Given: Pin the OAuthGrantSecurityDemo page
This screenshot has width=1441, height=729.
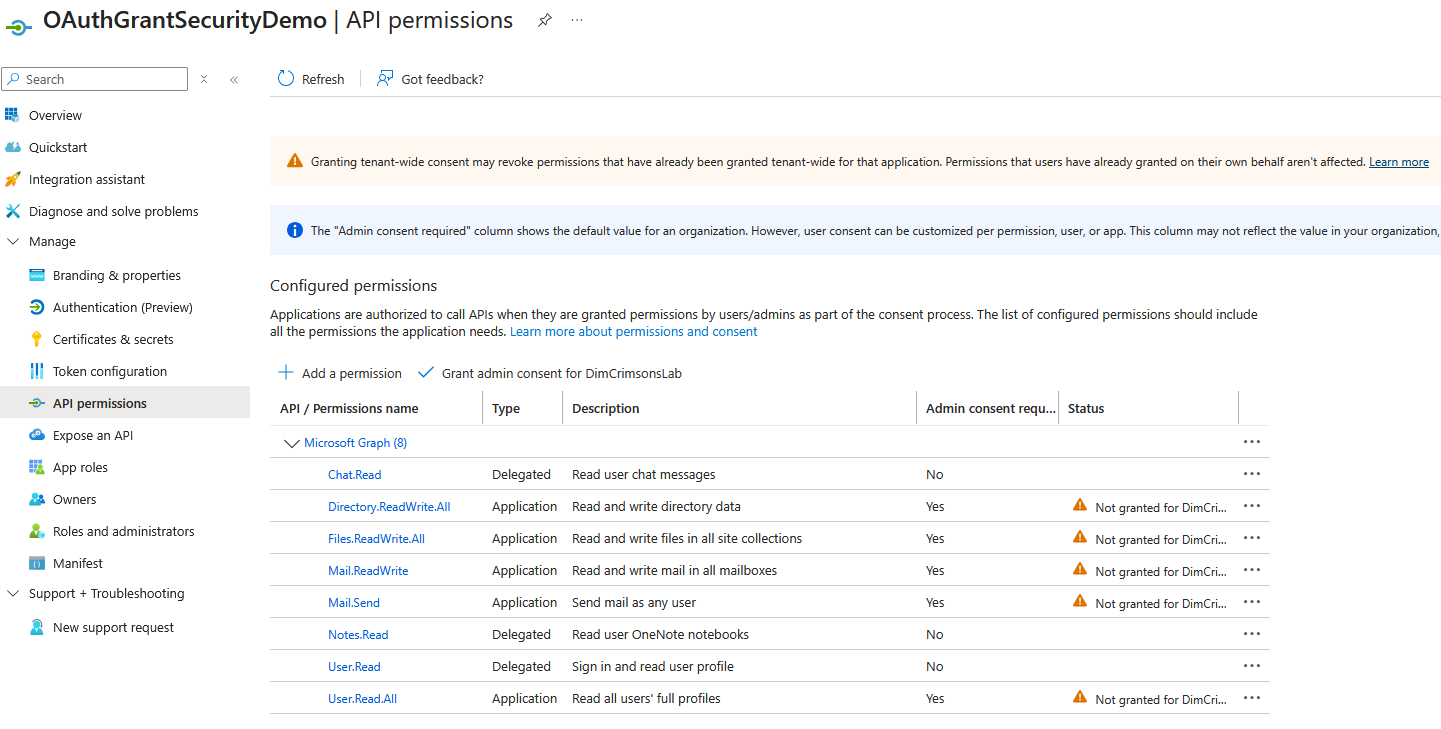Looking at the screenshot, I should click(545, 20).
